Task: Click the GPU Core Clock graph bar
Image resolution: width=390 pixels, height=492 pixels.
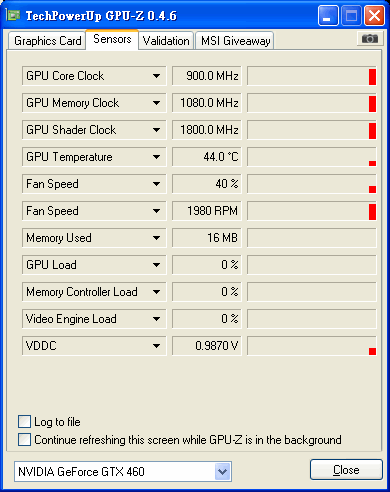Action: [312, 76]
